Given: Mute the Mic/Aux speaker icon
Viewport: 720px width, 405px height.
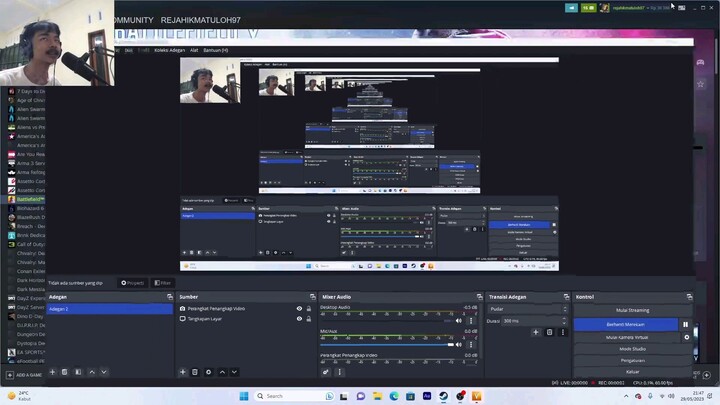Looking at the screenshot, I should coord(459,344).
